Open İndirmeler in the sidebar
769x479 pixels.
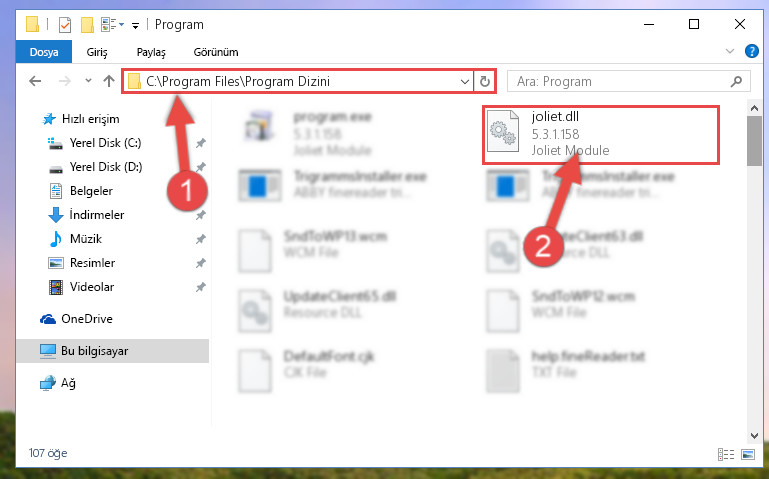pos(97,215)
